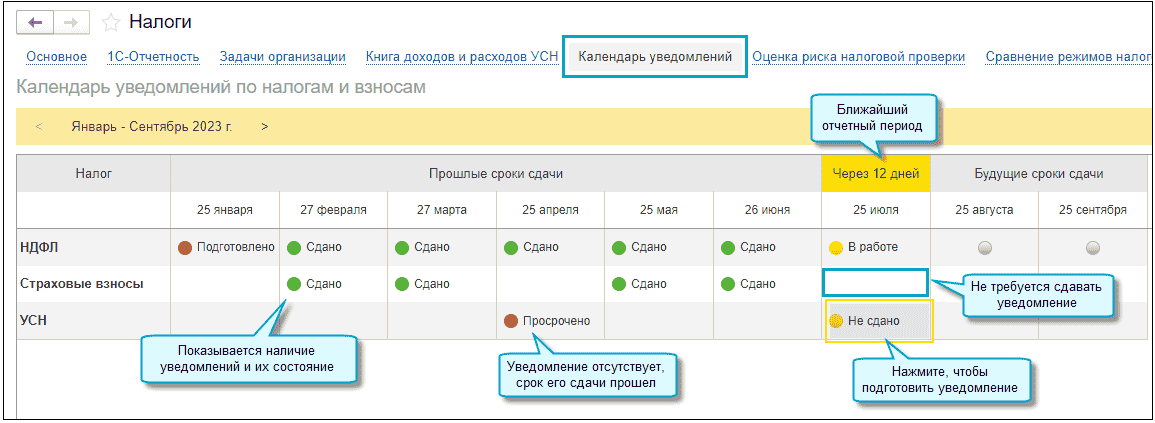Open Страховые взносы Сдано for 27 марта
Screen dimensions: 1155x423
[x=442, y=284]
